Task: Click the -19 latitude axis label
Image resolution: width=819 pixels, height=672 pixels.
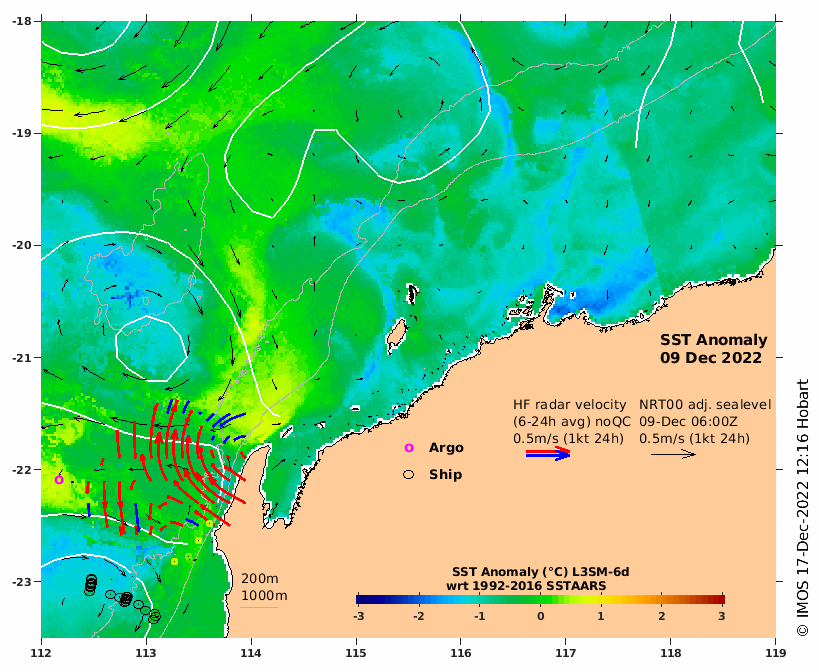Action: coord(22,133)
